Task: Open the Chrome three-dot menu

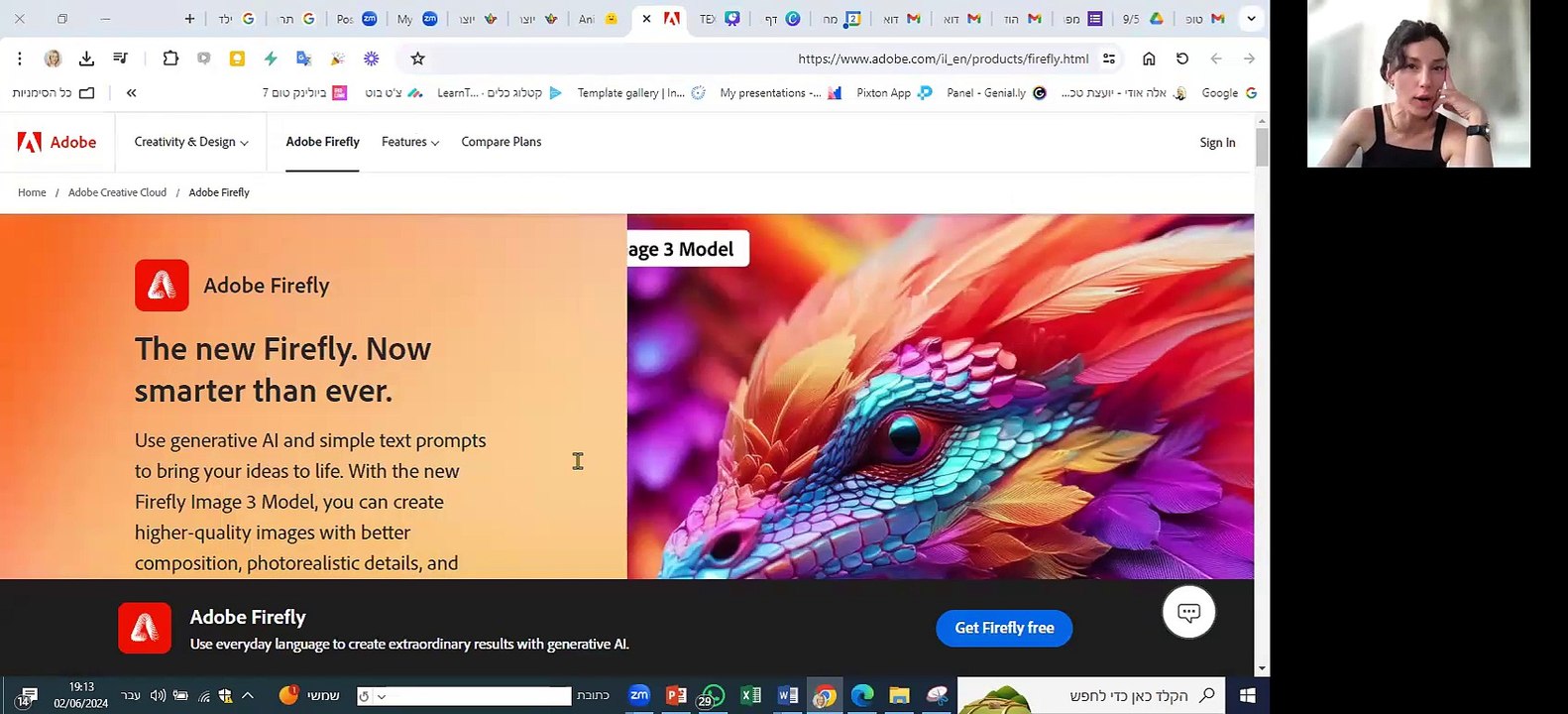Action: click(x=20, y=59)
